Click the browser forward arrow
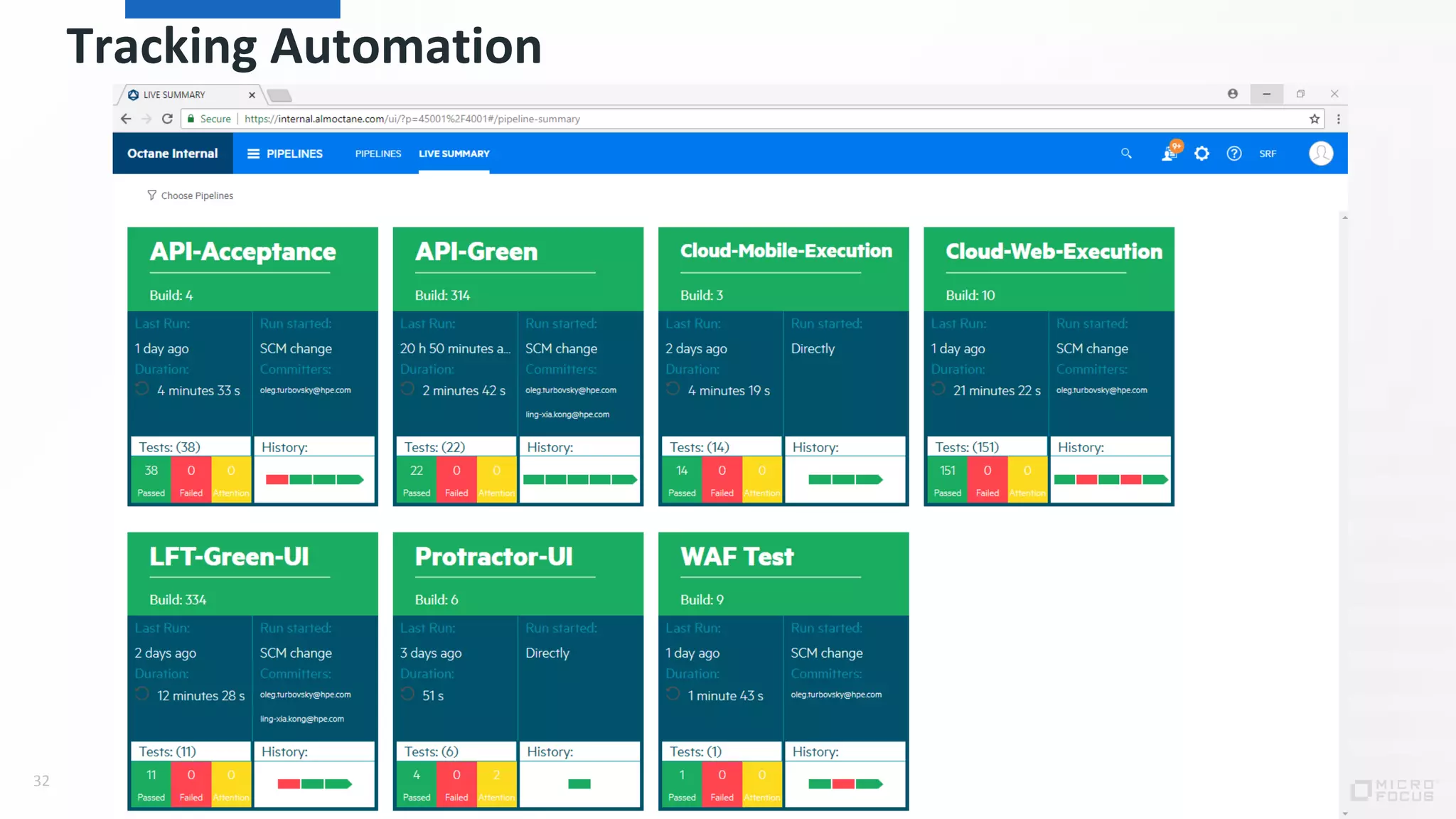The width and height of the screenshot is (1456, 819). (146, 119)
